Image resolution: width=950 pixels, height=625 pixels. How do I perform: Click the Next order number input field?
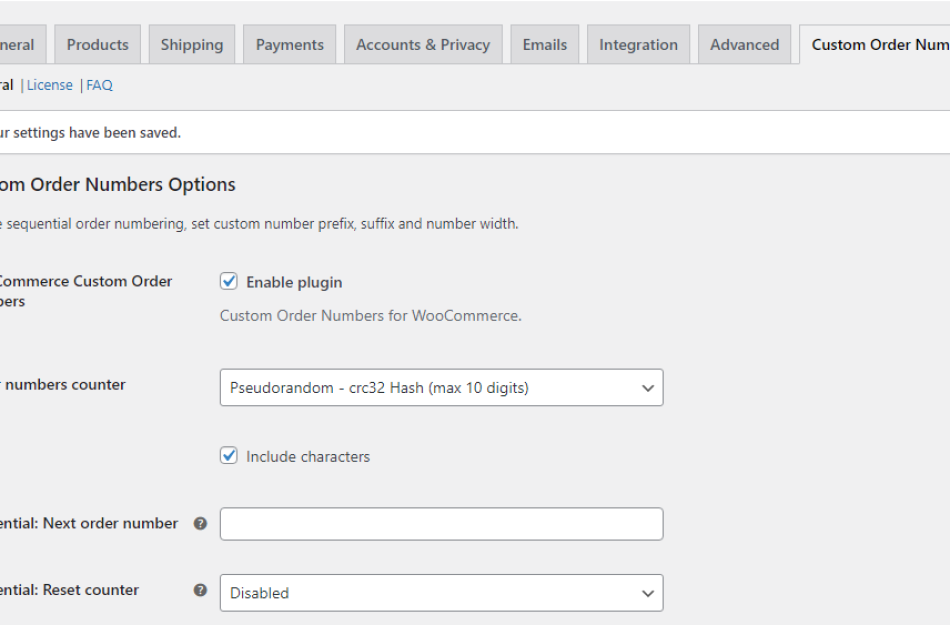[440, 523]
